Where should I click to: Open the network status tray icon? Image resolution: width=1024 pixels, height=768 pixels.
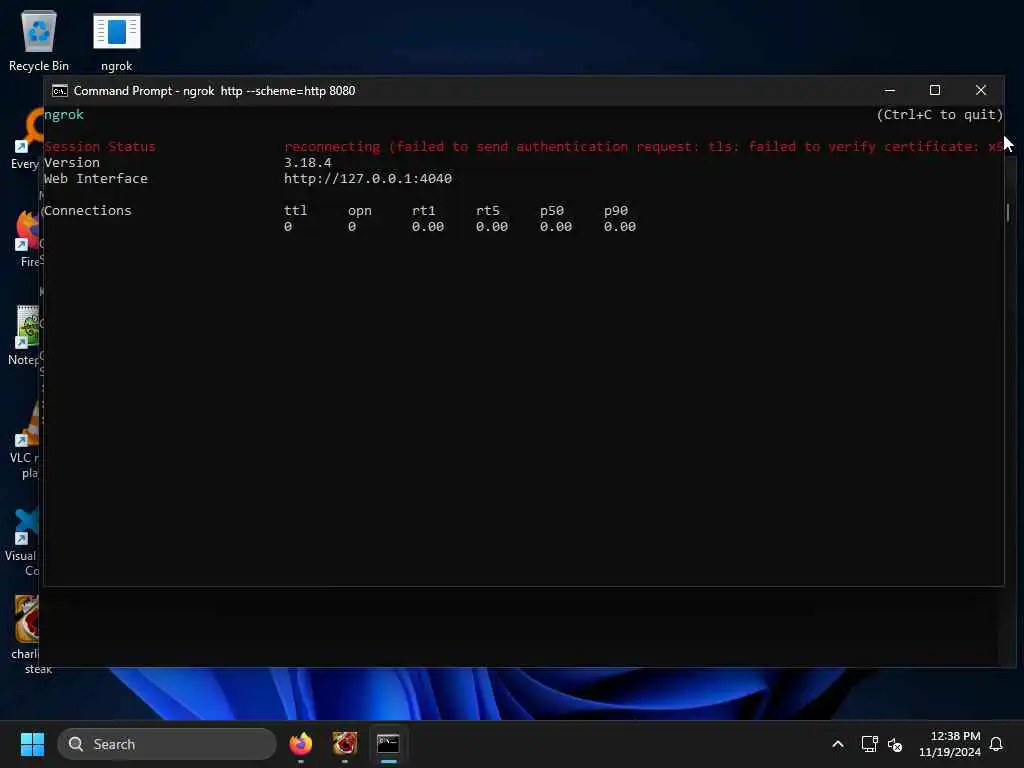pyautogui.click(x=869, y=744)
